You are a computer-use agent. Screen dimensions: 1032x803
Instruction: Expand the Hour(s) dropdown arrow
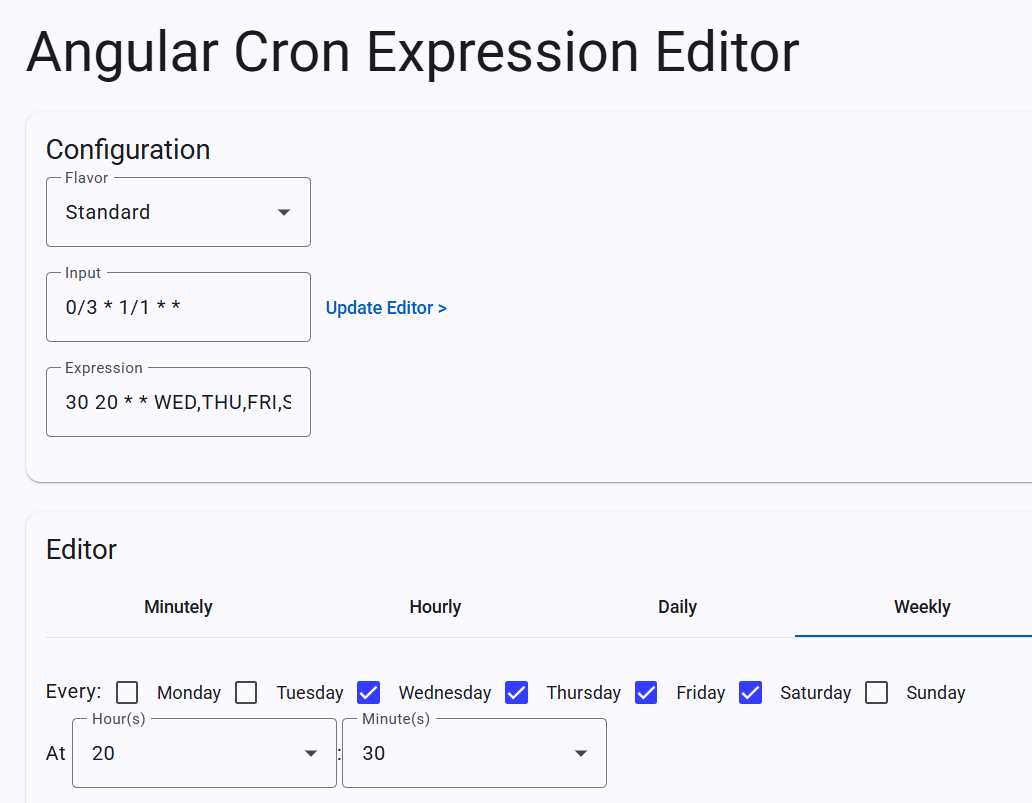[x=311, y=753]
